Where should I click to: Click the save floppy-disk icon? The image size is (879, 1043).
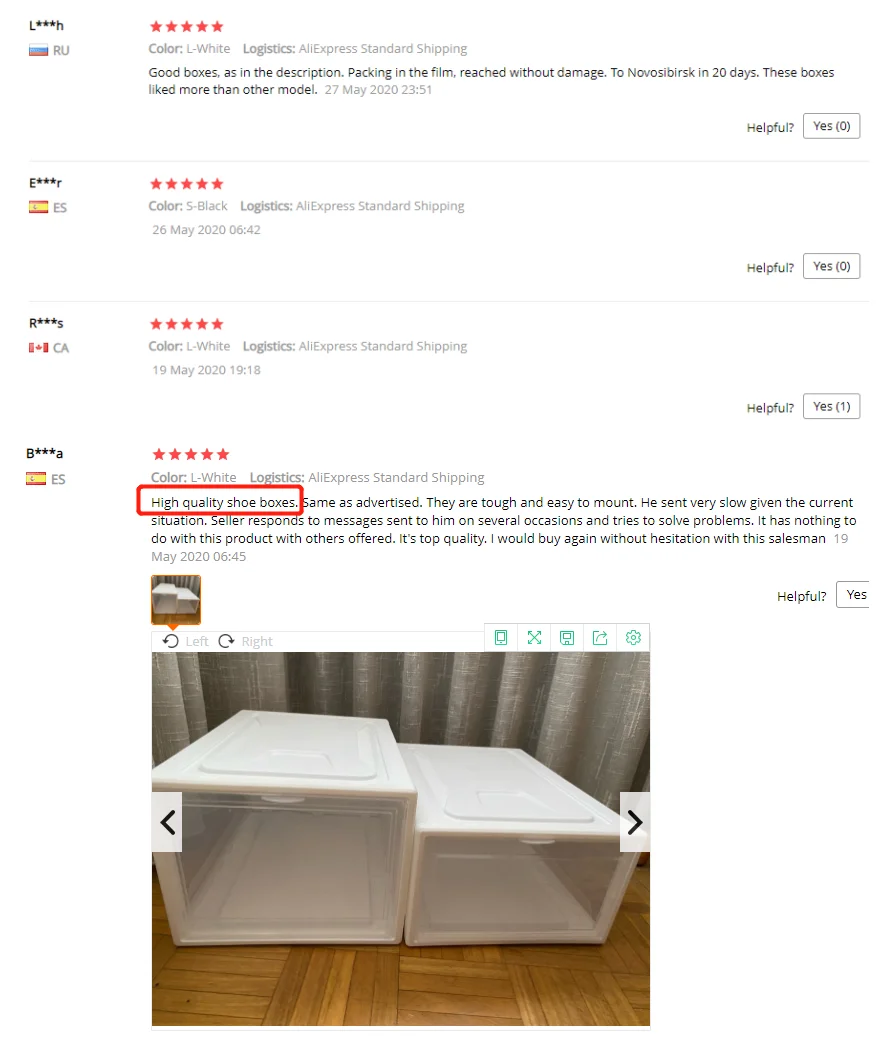(567, 638)
